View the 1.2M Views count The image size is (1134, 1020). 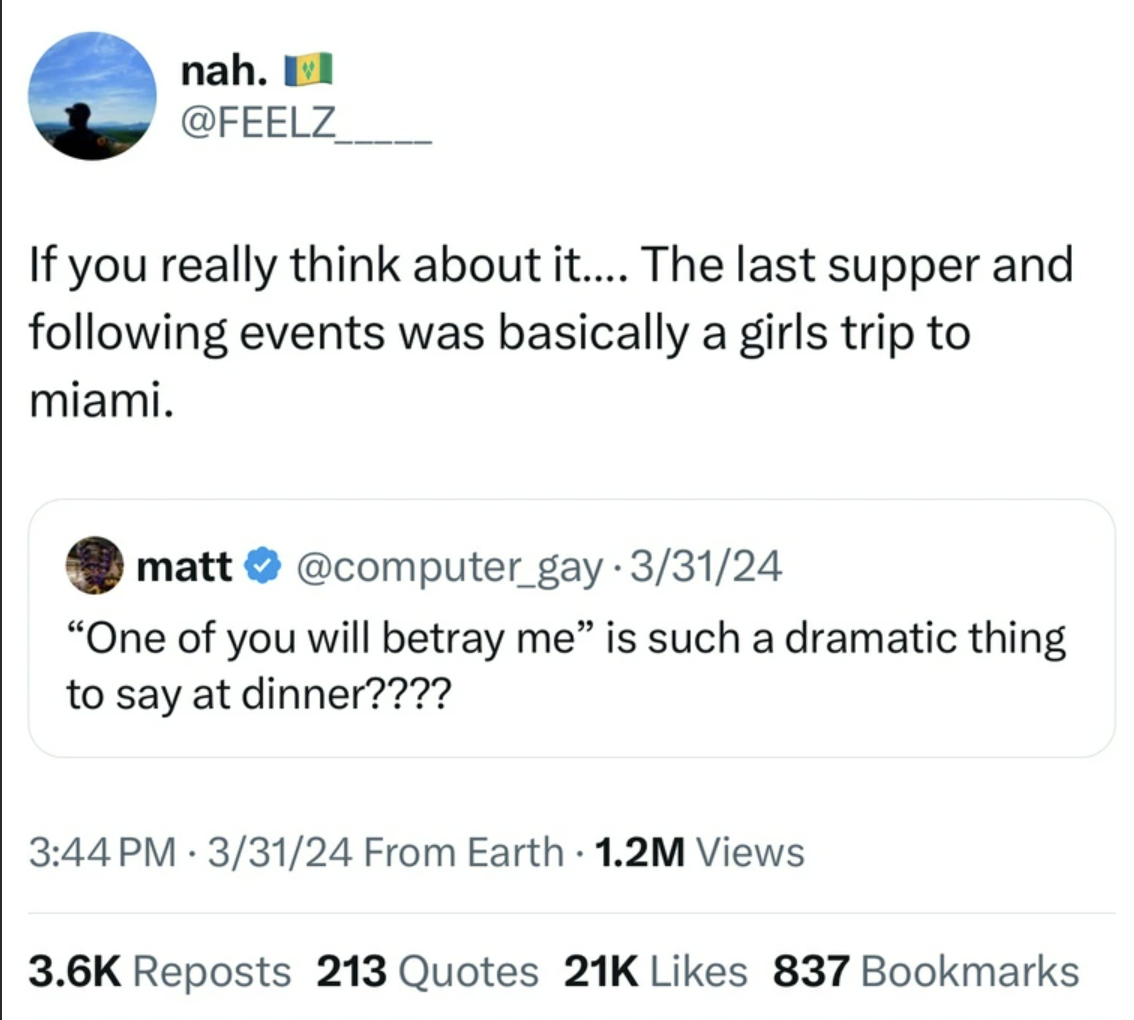(x=698, y=853)
